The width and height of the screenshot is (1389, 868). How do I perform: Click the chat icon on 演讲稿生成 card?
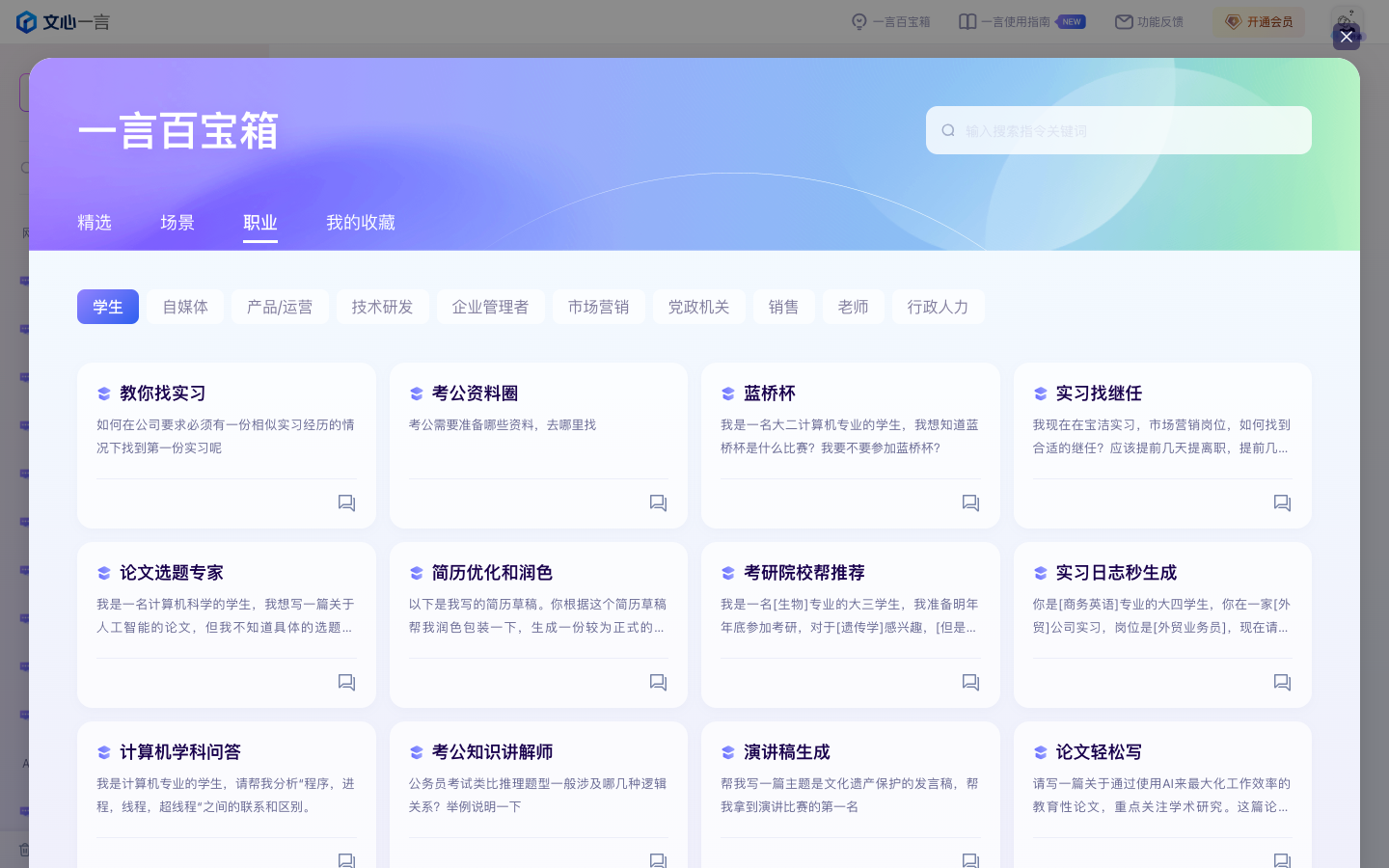971,859
